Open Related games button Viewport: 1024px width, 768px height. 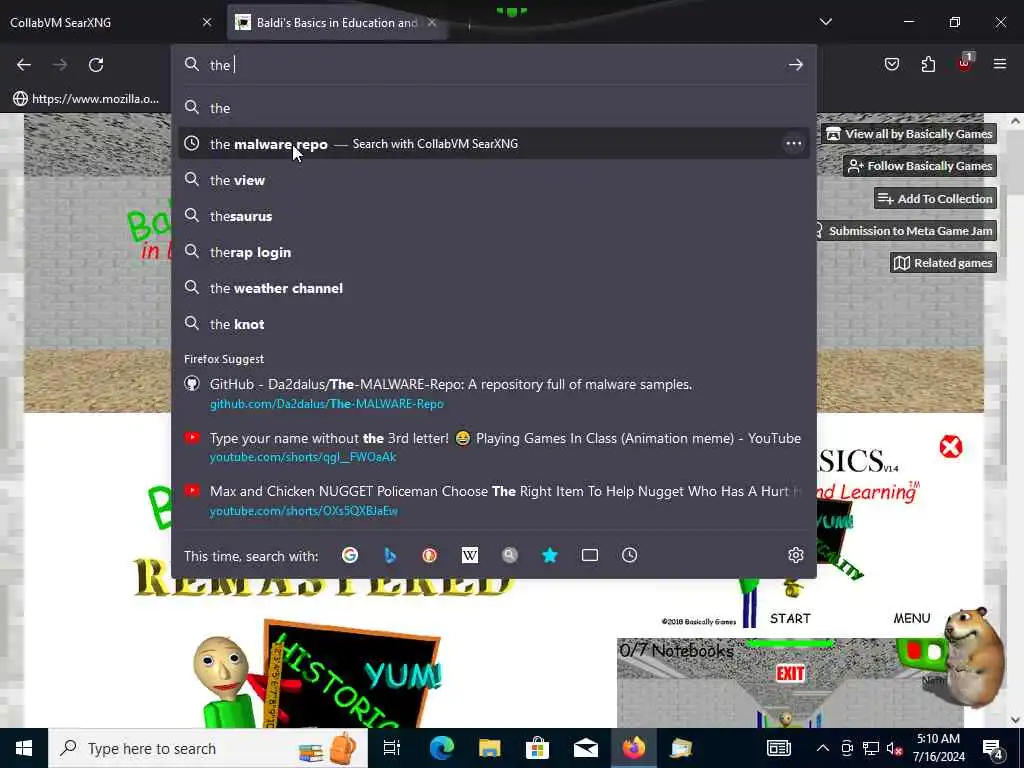pos(943,263)
